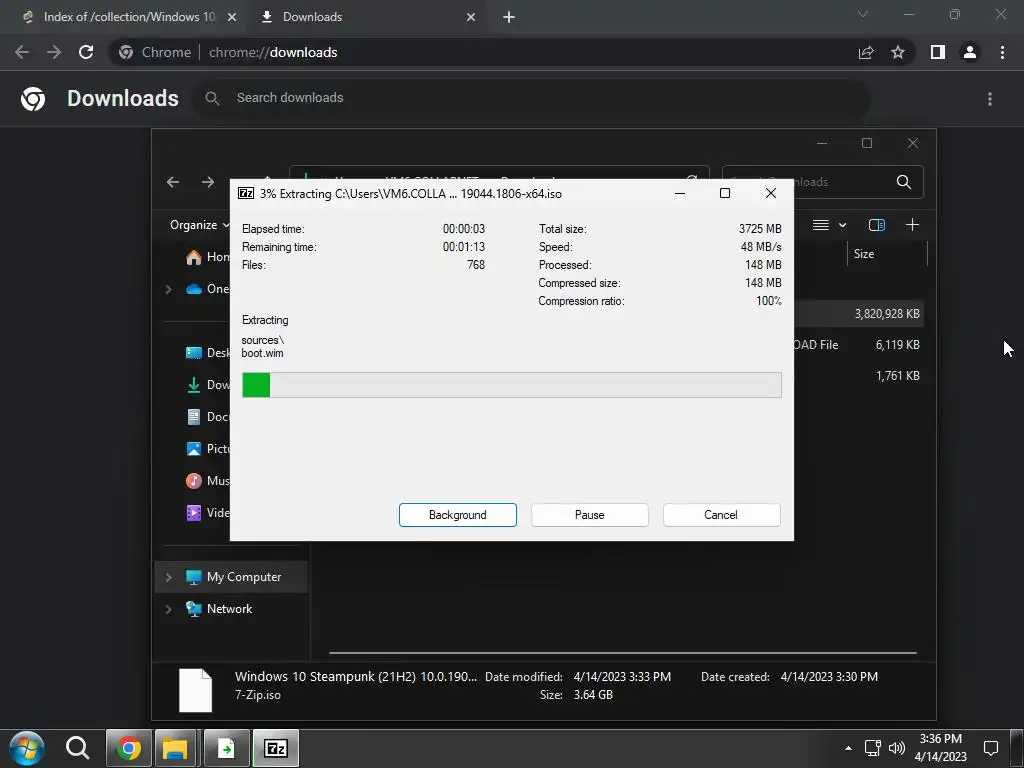Show hidden system tray icons
Screen dimensions: 1024x768
click(x=848, y=748)
